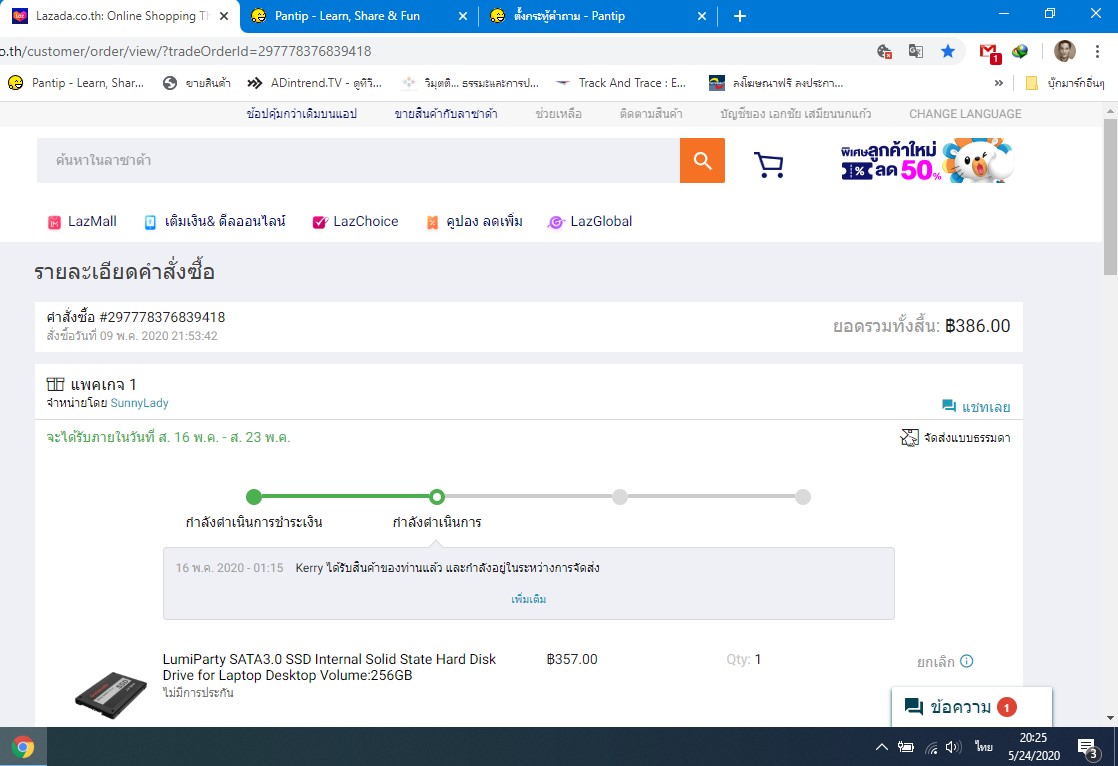Image resolution: width=1118 pixels, height=766 pixels.
Task: Click เพิ่มเติม to show more tracking
Action: [x=528, y=599]
